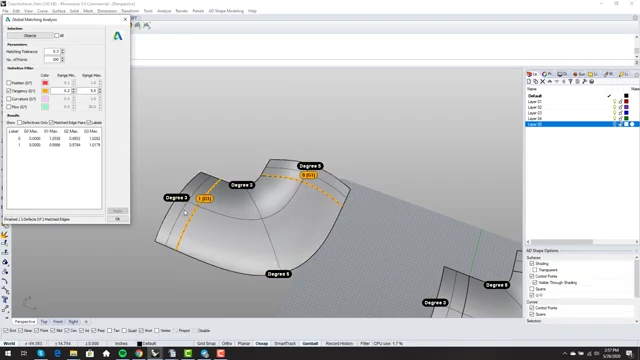
Task: Click the Rhino icon on the taskbar
Action: coord(155,353)
